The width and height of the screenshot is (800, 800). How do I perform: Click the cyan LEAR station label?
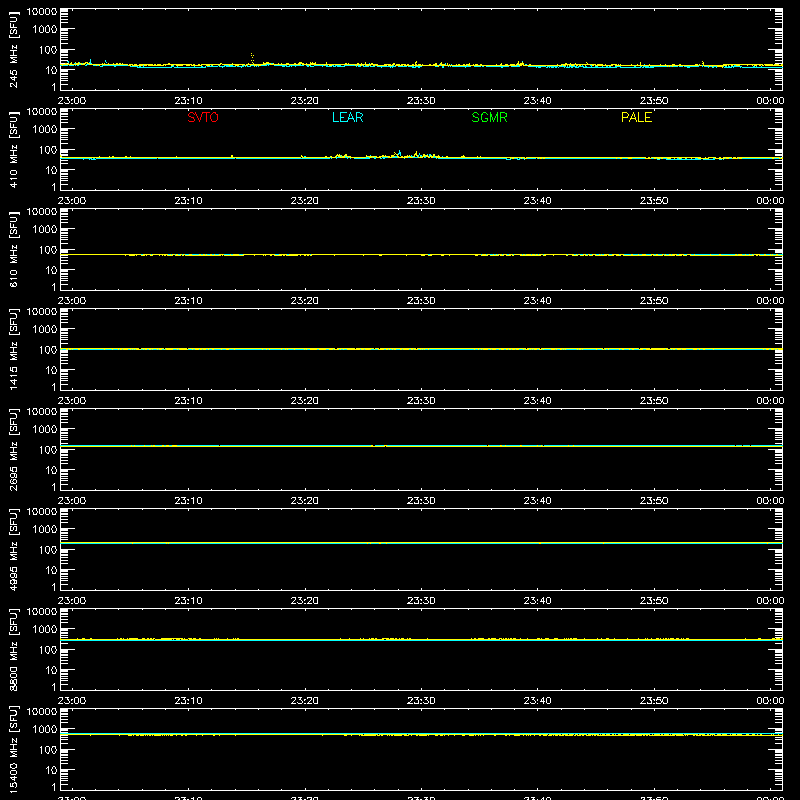347,117
